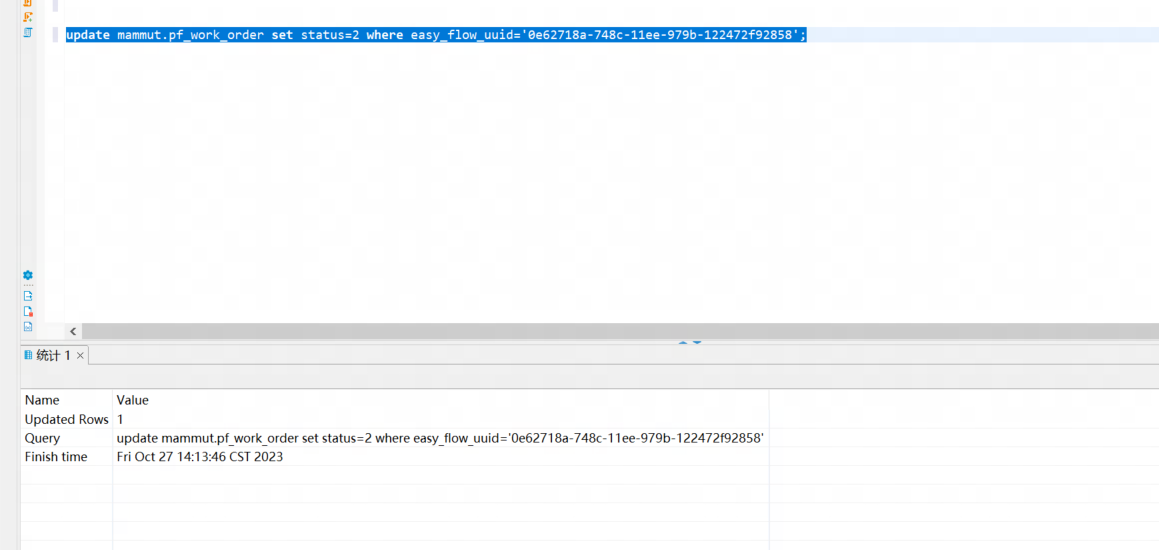Click the Value column header
The width and height of the screenshot is (1159, 550).
[x=133, y=400]
